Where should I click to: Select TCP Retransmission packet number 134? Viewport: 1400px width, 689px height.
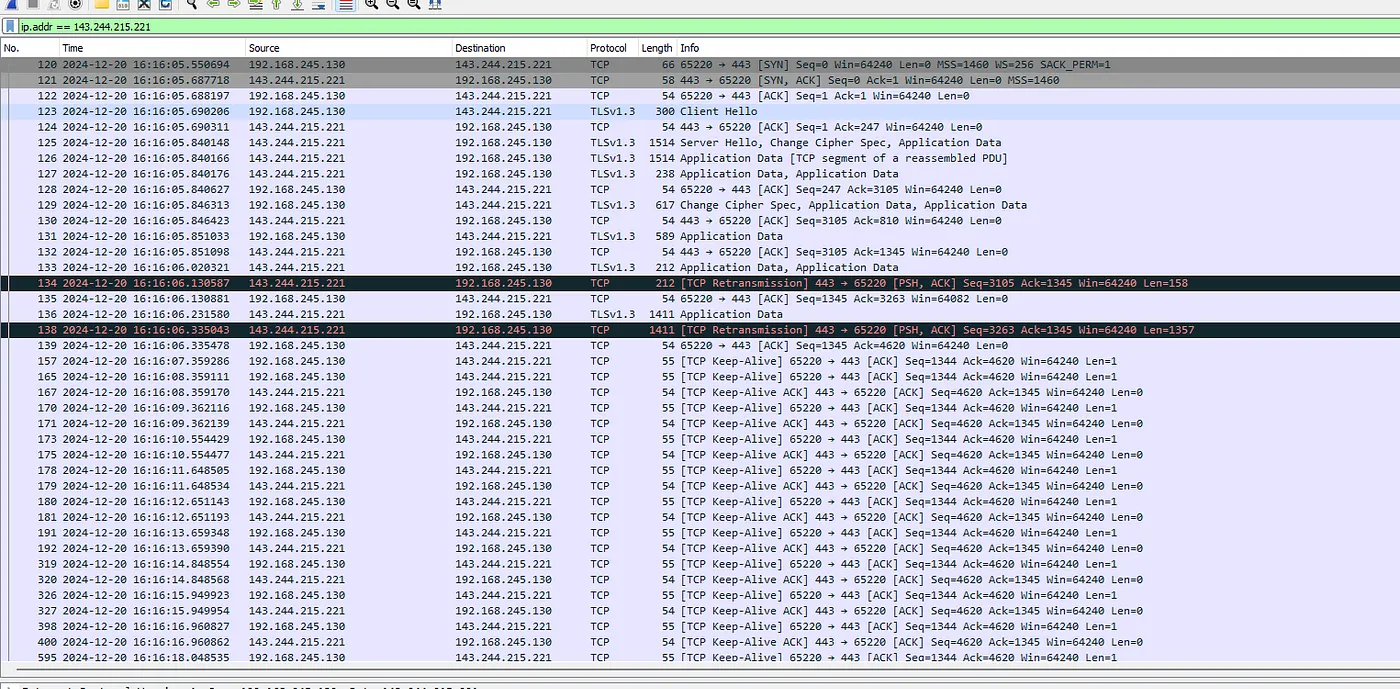pyautogui.click(x=500, y=283)
